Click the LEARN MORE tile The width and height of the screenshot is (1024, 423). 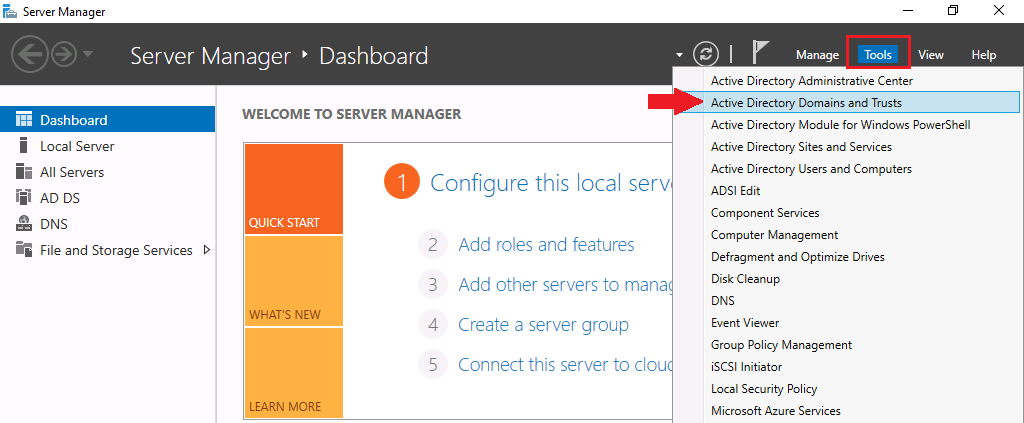click(x=294, y=373)
